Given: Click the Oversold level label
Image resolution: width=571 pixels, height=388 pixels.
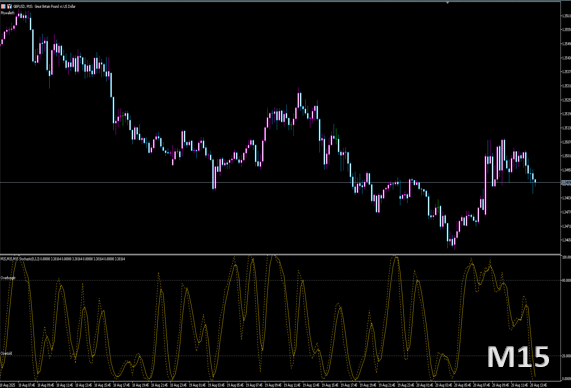Looking at the screenshot, I should click(6, 353).
